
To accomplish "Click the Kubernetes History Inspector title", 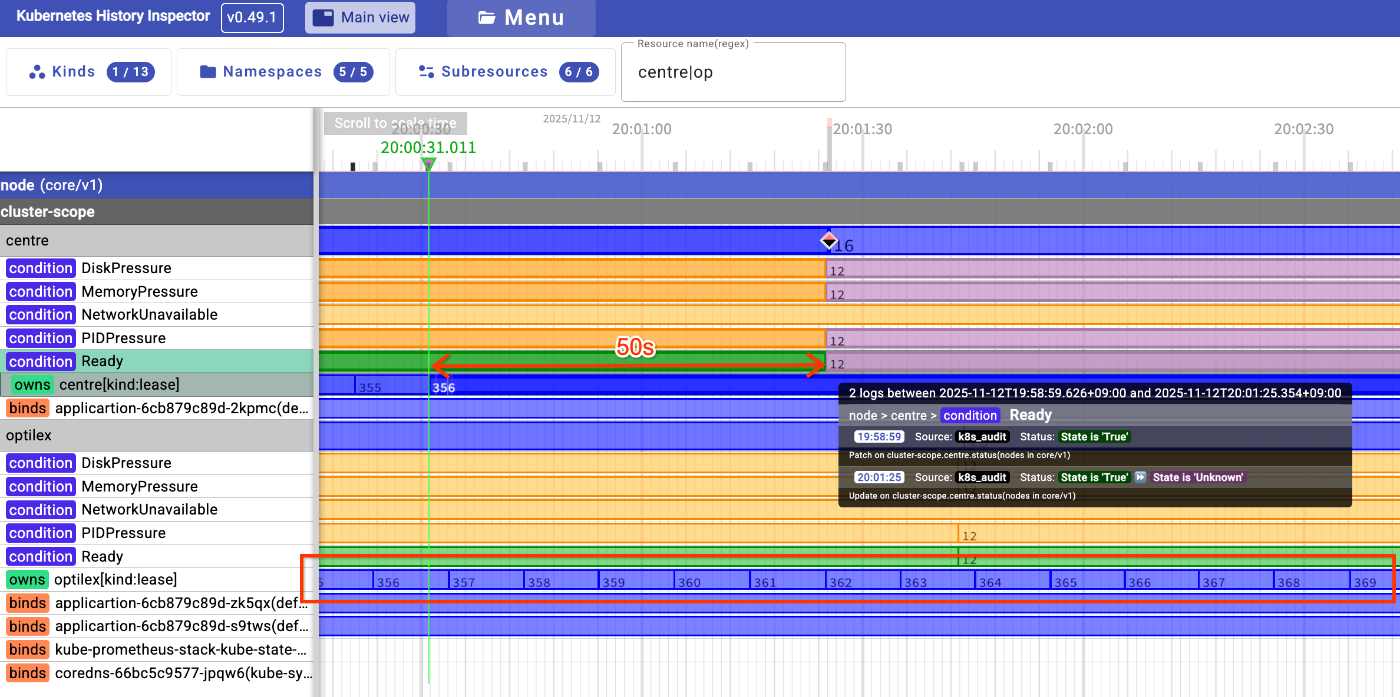I will point(113,16).
